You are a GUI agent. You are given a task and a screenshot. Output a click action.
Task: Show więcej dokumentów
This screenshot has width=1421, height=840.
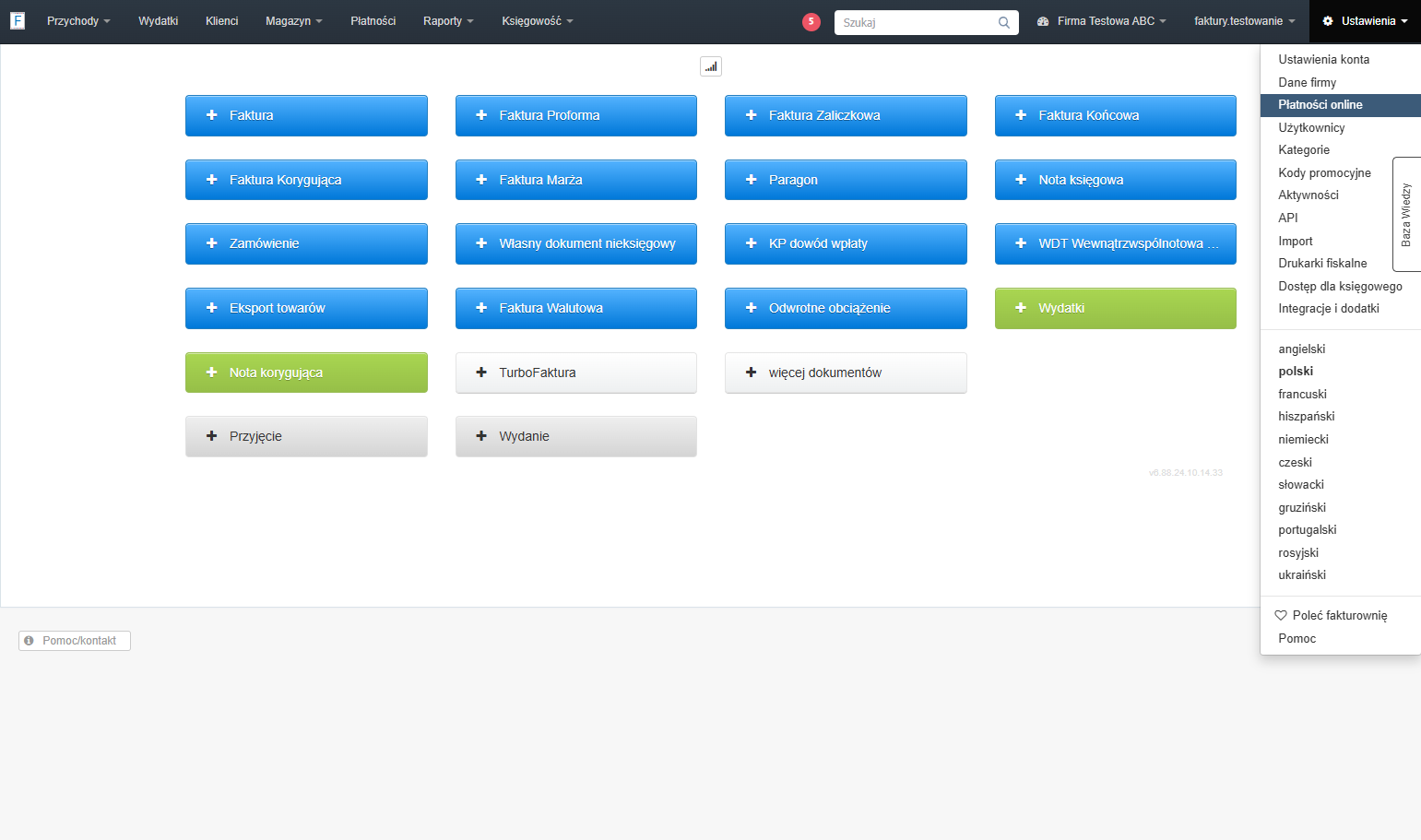[846, 373]
